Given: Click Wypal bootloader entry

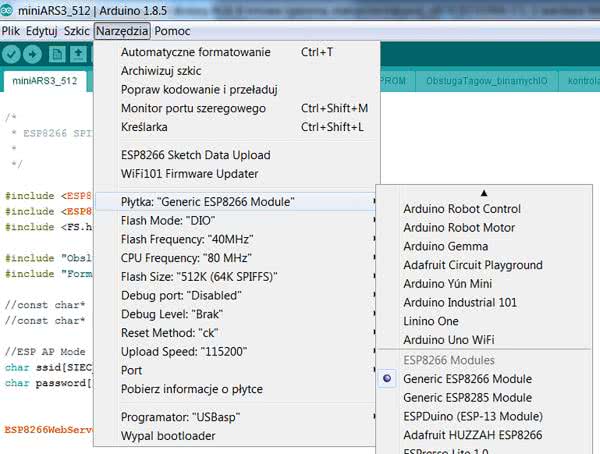Looking at the screenshot, I should coord(168,436).
